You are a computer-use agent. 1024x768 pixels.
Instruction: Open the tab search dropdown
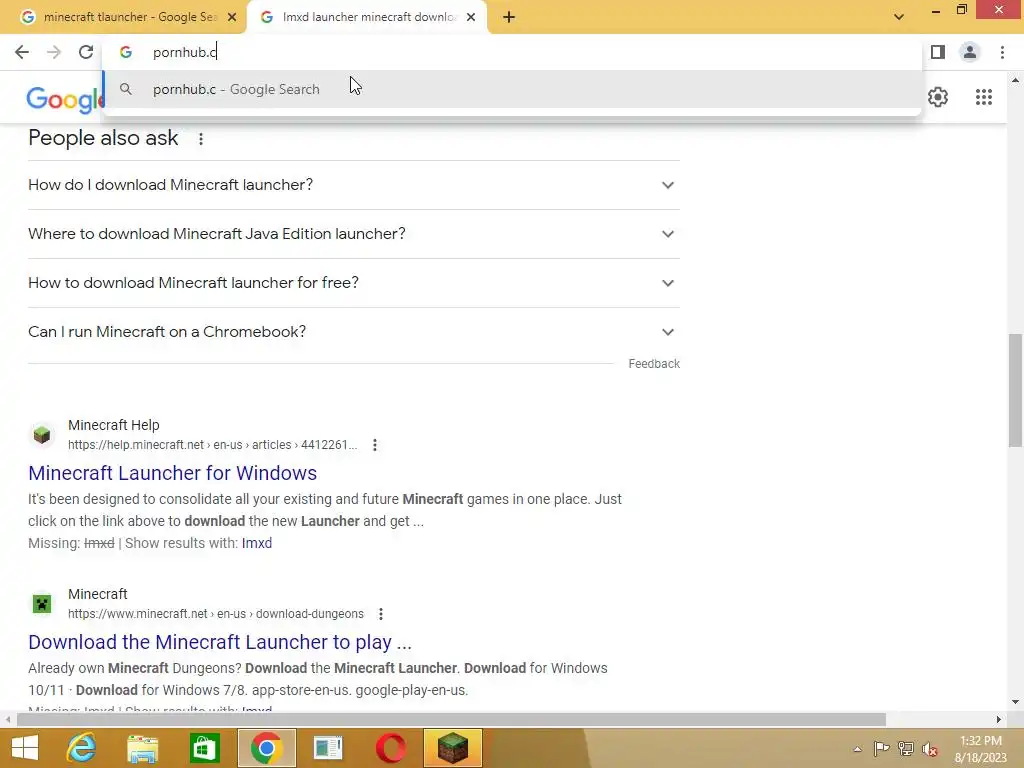pyautogui.click(x=899, y=17)
